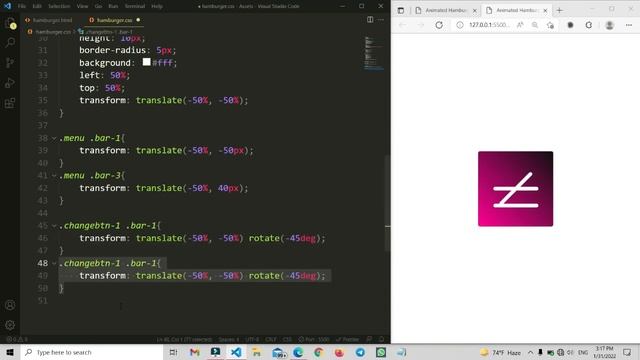Open the Edit menu
Image resolution: width=640 pixels, height=360 pixels.
[x=37, y=6]
